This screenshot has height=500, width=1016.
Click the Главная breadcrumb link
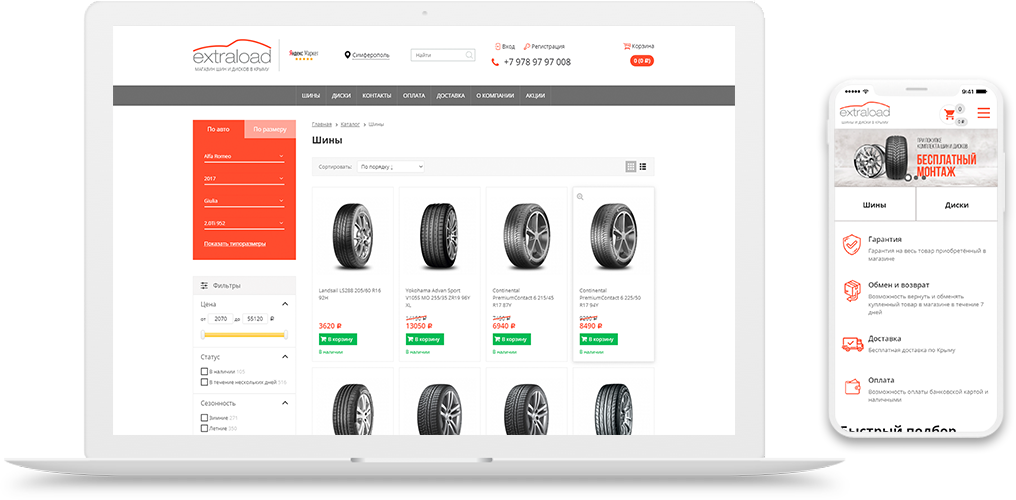click(x=321, y=123)
